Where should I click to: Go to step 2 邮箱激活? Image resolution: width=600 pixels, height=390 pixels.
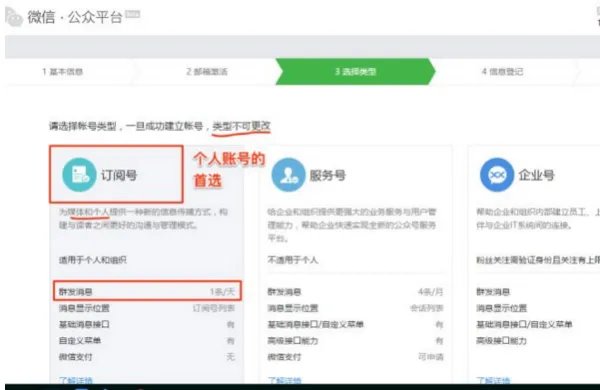pos(207,72)
